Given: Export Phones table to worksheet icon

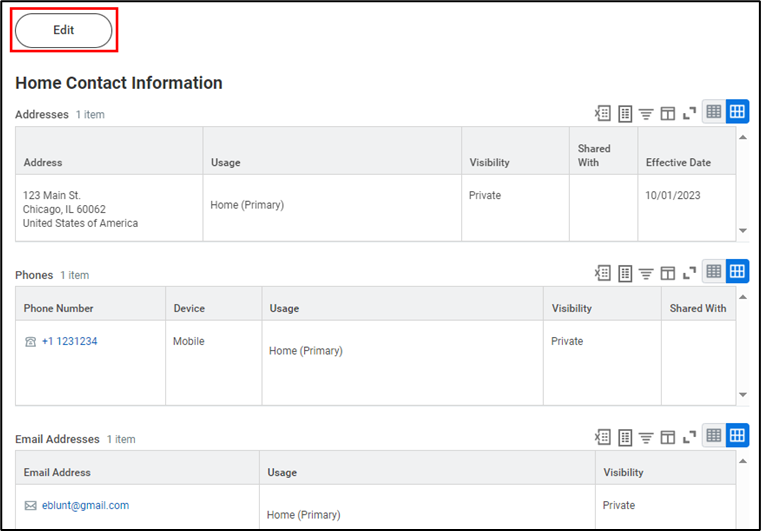Looking at the screenshot, I should tap(625, 273).
